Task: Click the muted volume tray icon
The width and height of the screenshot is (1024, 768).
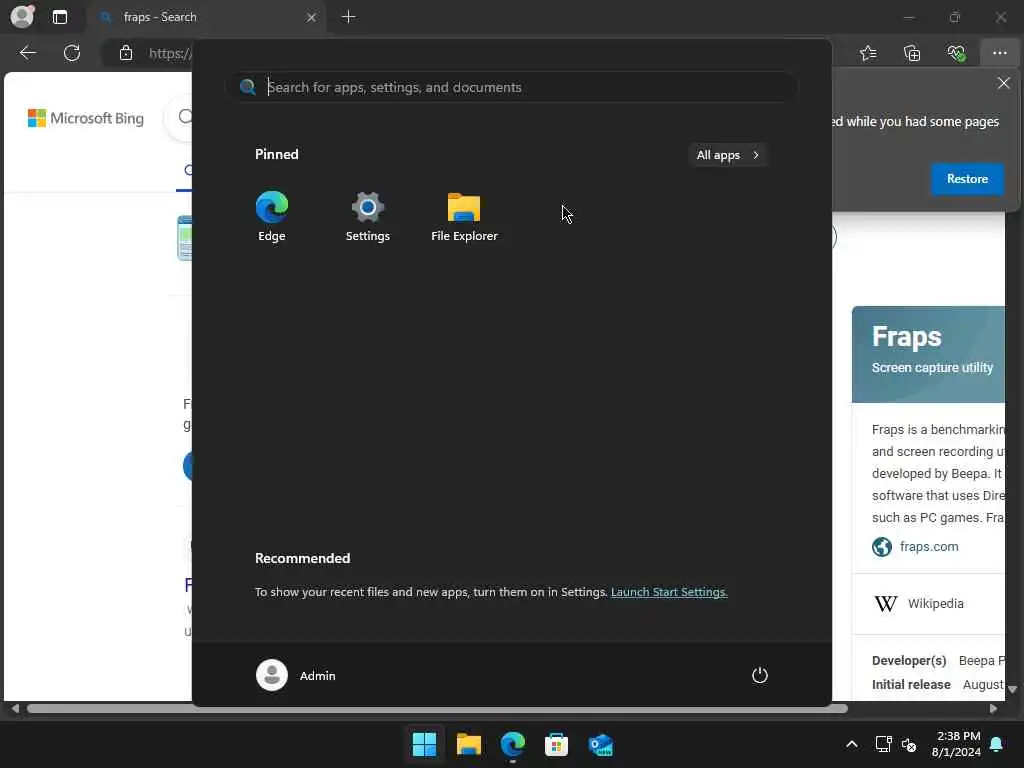Action: tap(908, 744)
